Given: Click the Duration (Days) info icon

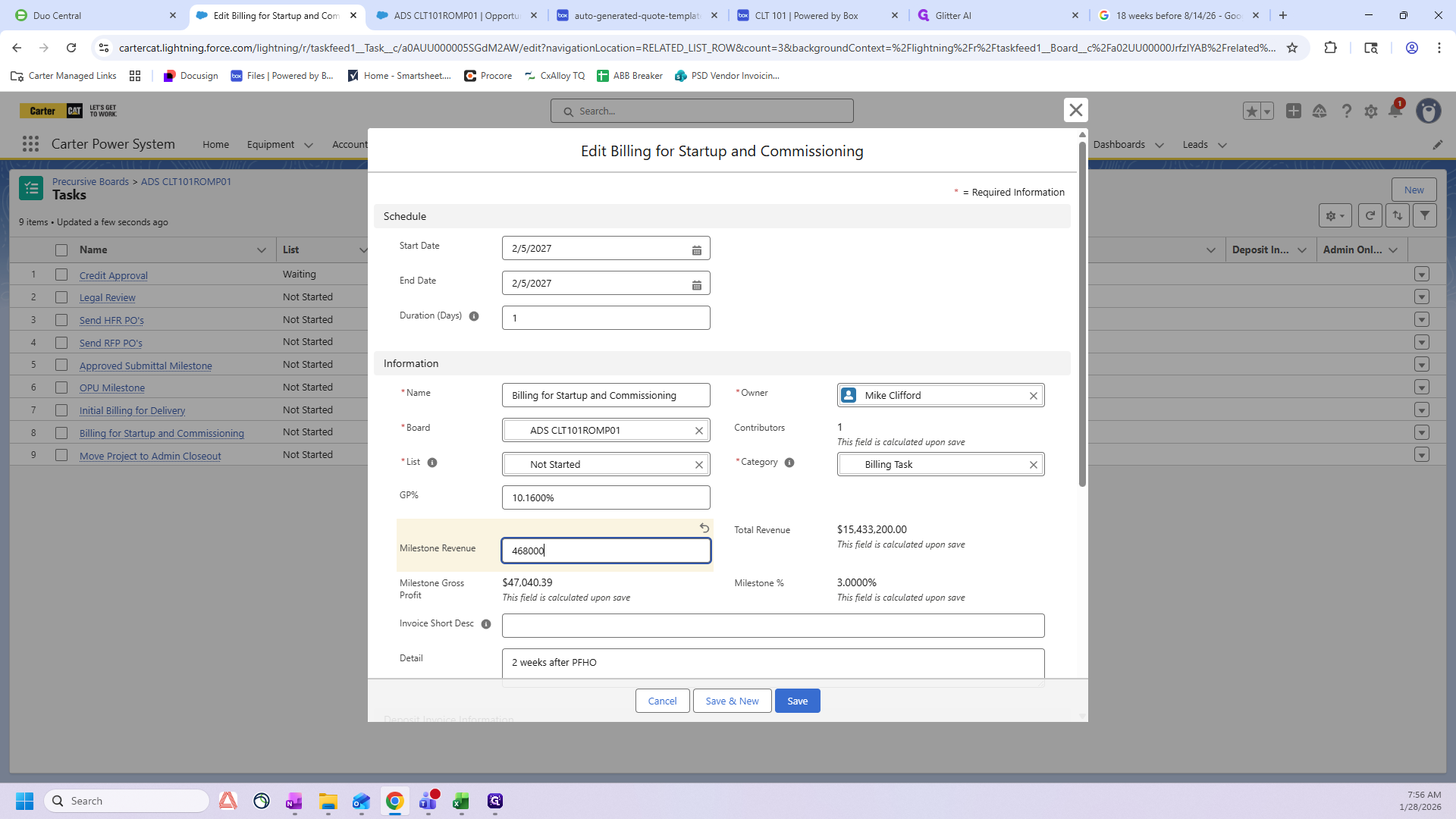Looking at the screenshot, I should [474, 316].
